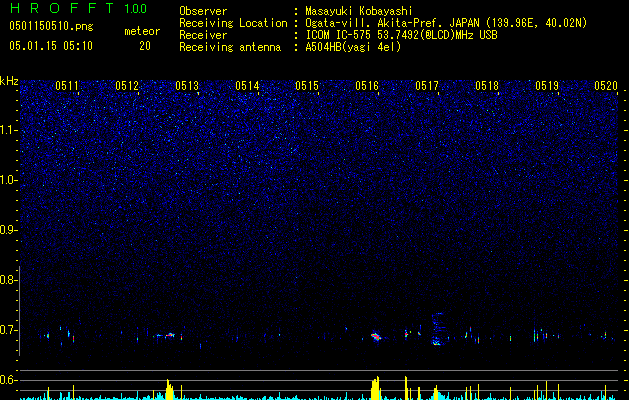Click the bright meteor echo at 0516

point(375,336)
